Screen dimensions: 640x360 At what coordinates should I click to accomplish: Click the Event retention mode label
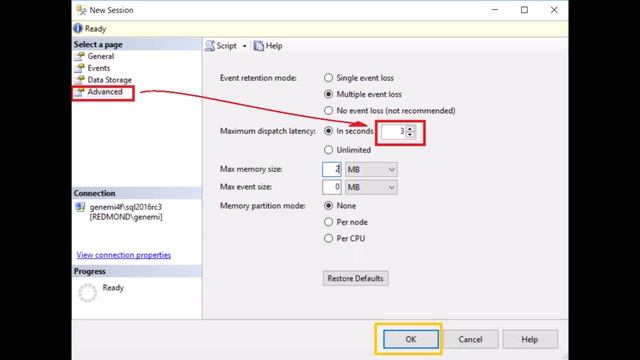258,78
